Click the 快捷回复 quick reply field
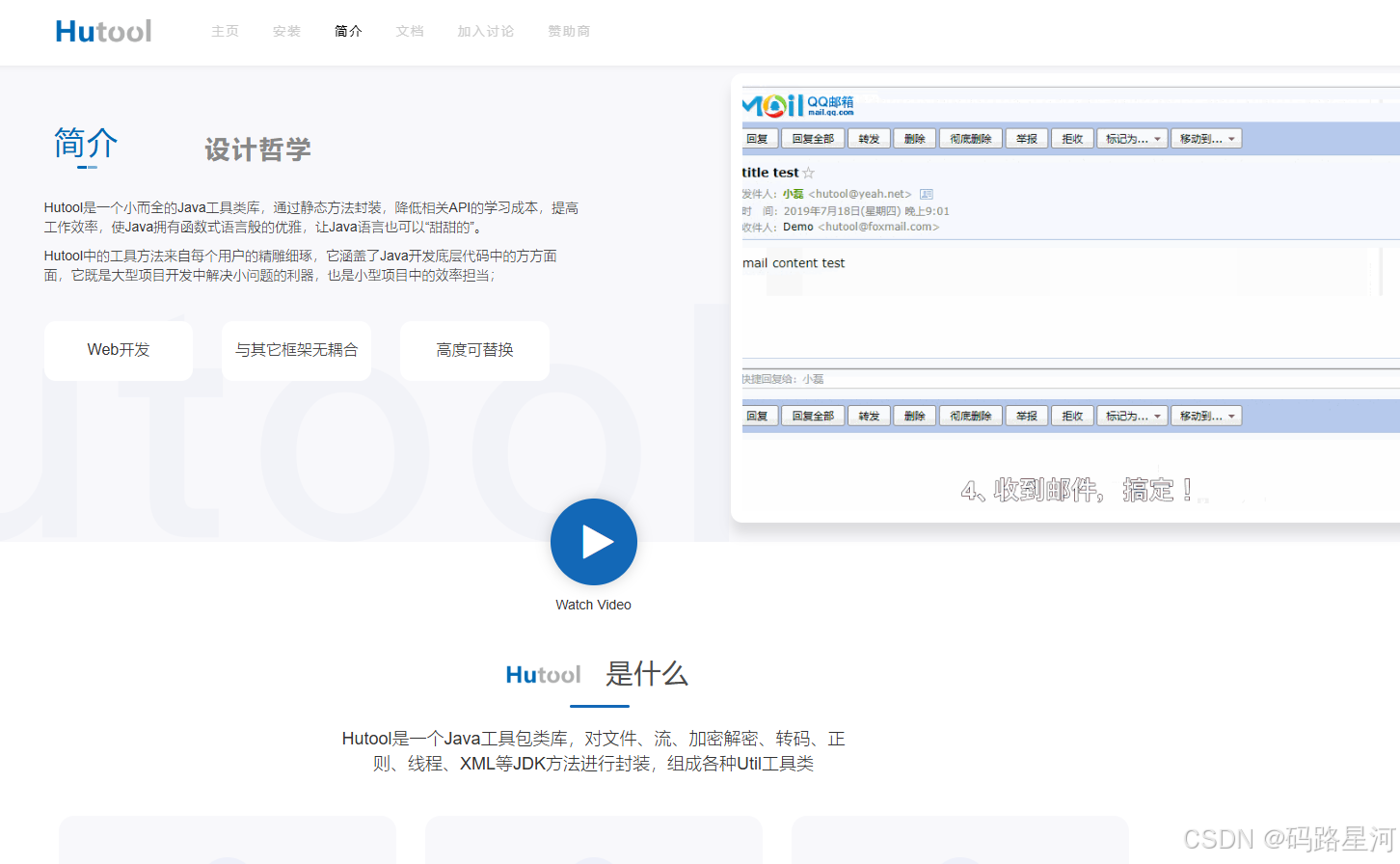This screenshot has width=1400, height=864. [x=868, y=377]
